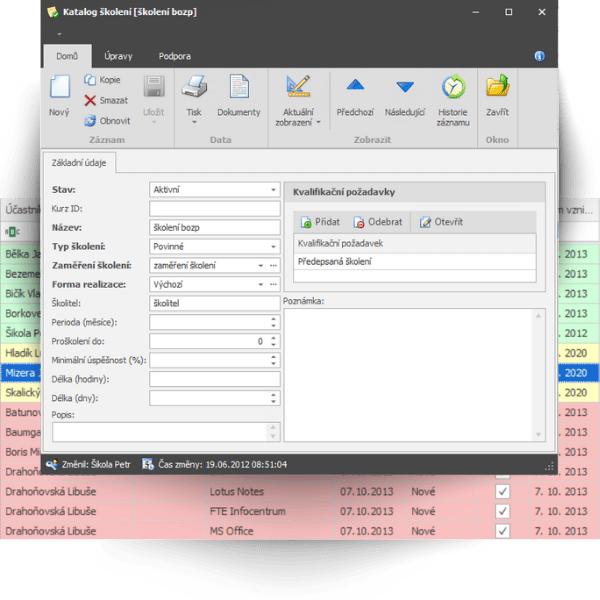
Task: Click the Přidat button
Action: click(x=320, y=222)
